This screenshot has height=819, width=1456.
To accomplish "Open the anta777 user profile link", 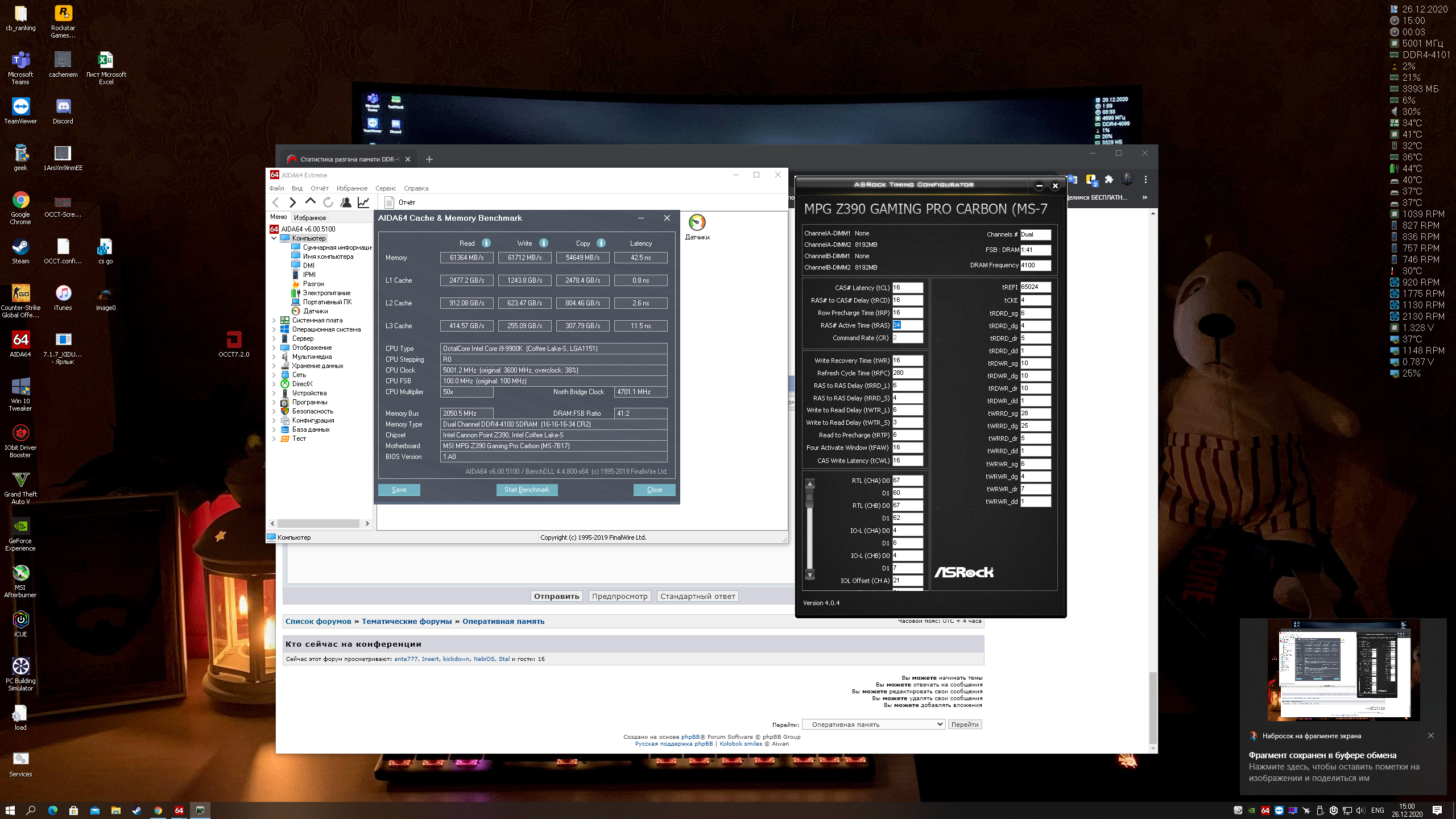I will click(406, 659).
